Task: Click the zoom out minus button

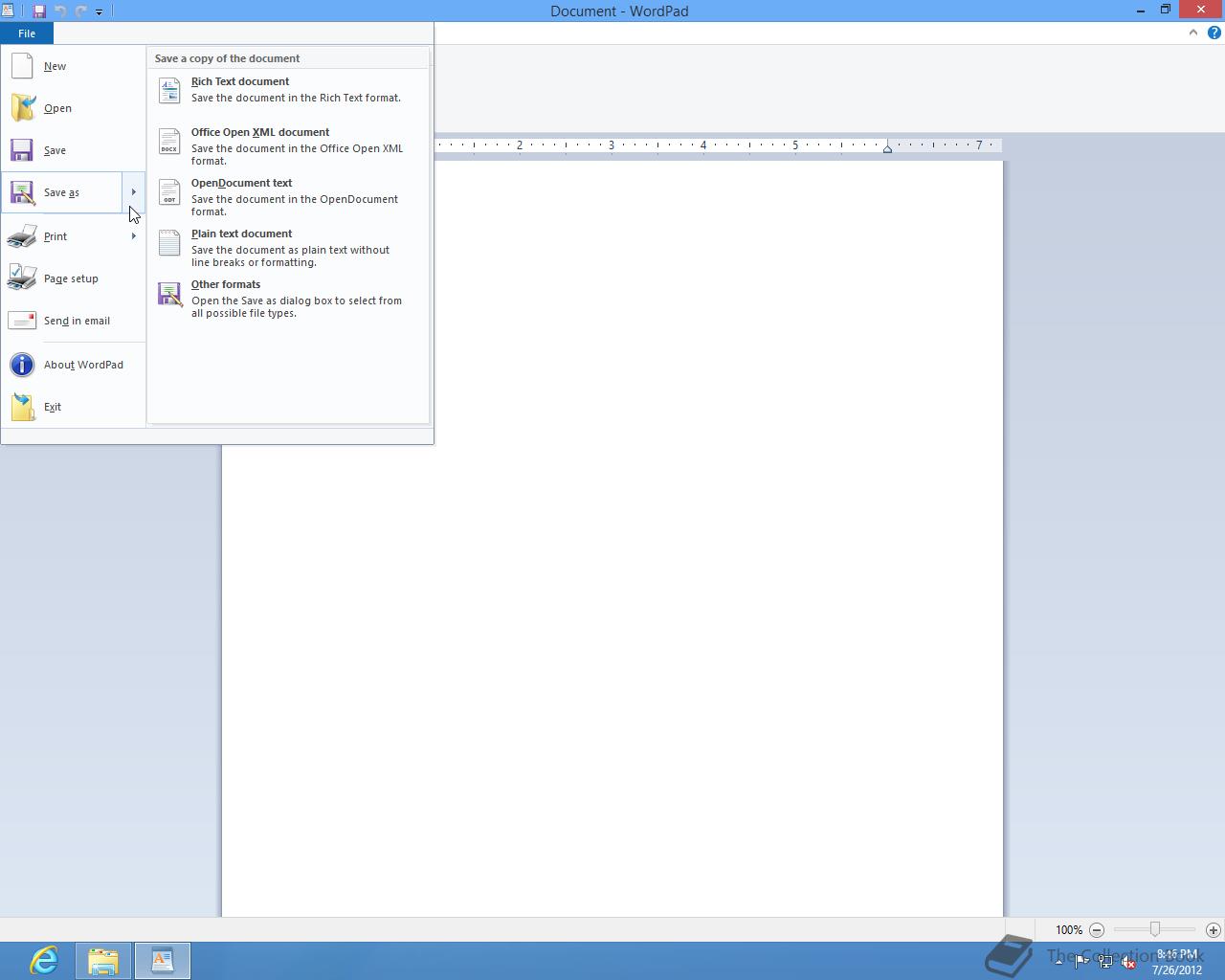Action: point(1097,930)
